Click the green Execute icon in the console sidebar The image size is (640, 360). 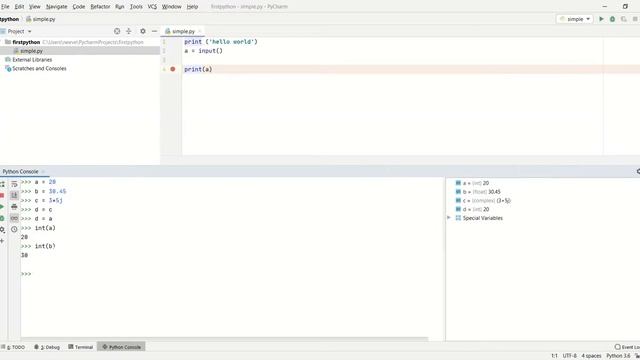pyautogui.click(x=2, y=207)
